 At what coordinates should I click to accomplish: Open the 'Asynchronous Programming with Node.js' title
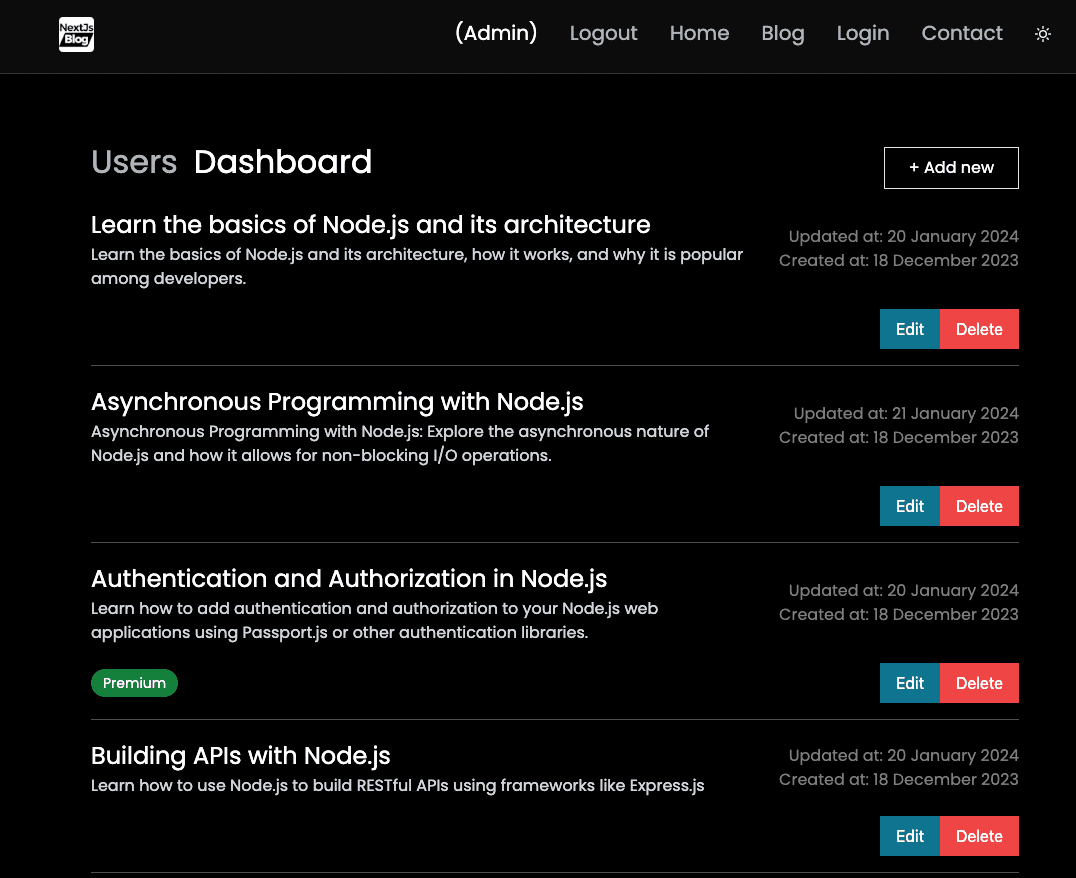pyautogui.click(x=337, y=402)
